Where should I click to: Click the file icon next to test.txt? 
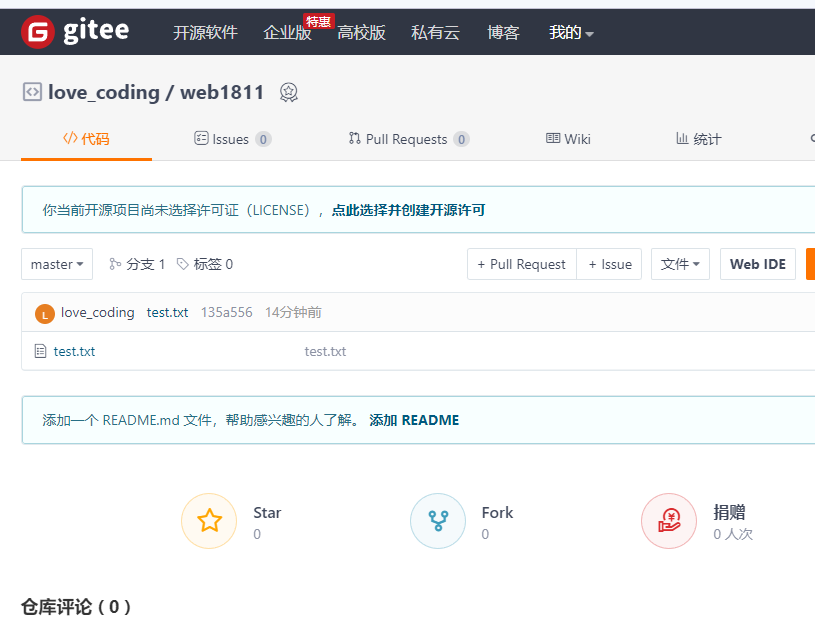pos(40,351)
